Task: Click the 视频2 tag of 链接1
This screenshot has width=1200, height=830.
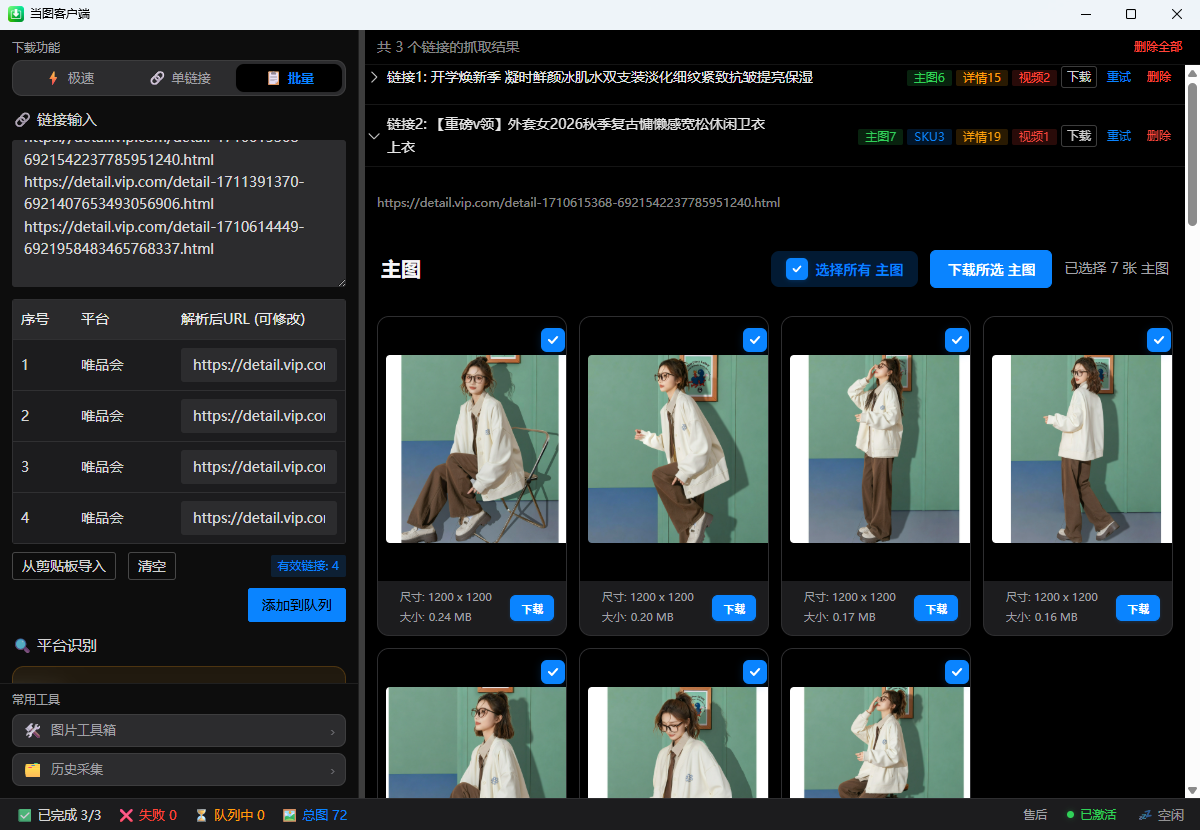Action: coord(1034,78)
